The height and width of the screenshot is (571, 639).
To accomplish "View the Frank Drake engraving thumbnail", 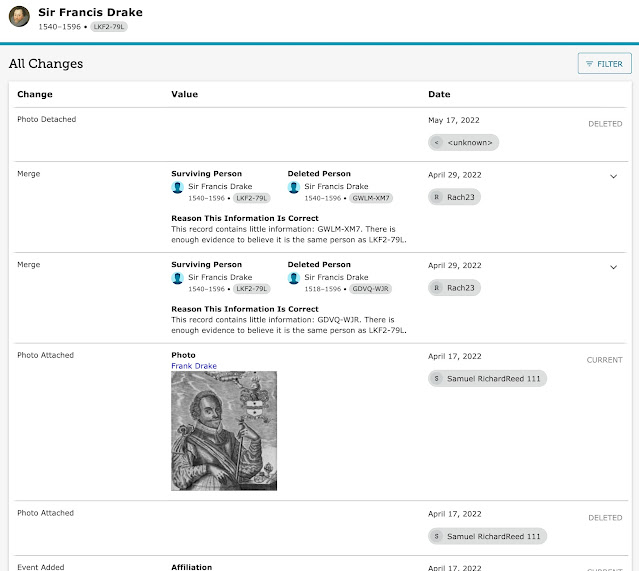I will [224, 431].
